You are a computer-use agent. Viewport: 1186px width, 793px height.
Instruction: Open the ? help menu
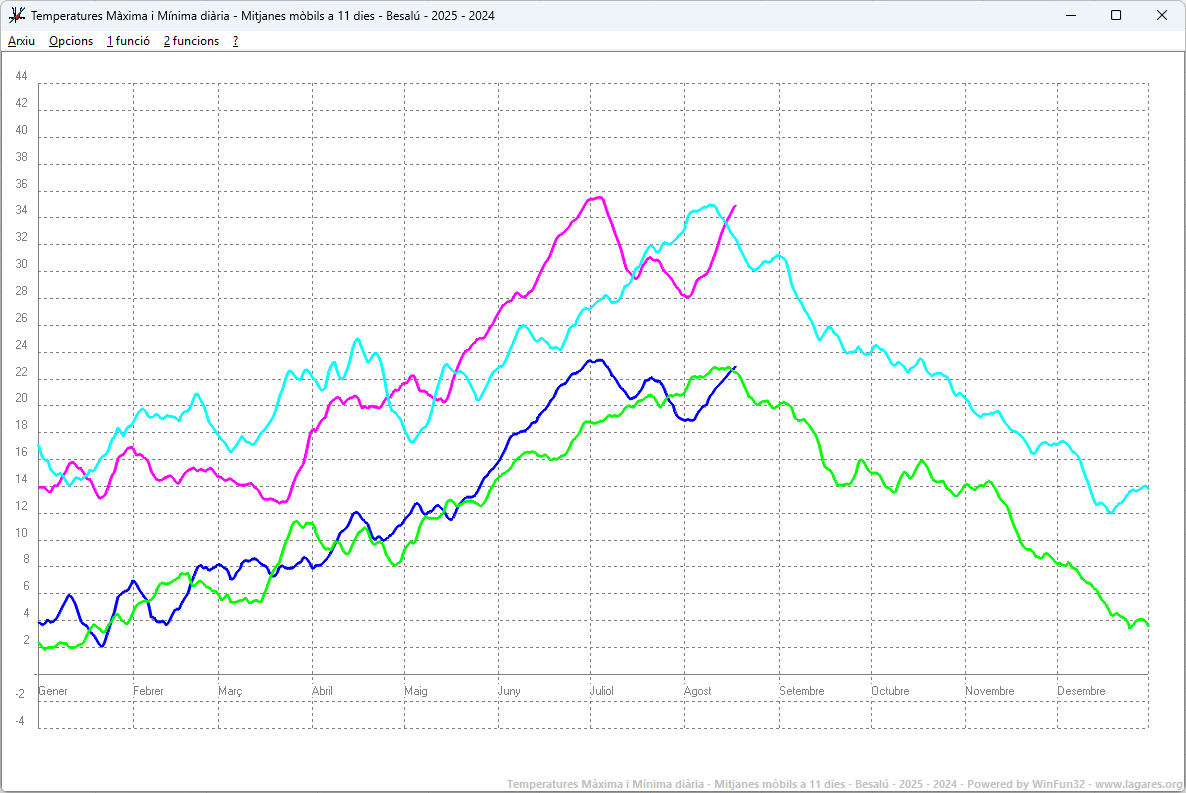[235, 41]
